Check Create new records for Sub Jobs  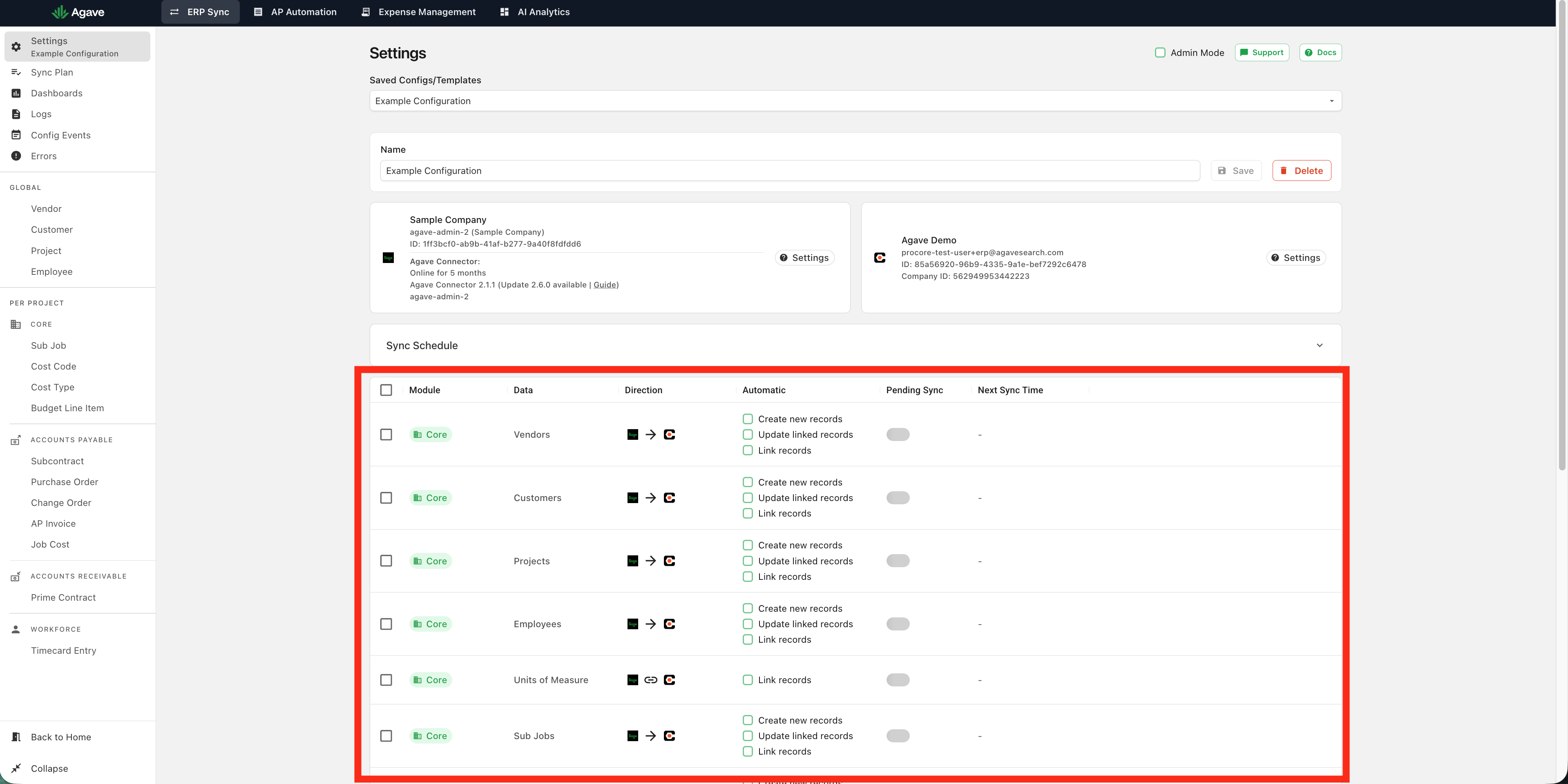tap(748, 720)
